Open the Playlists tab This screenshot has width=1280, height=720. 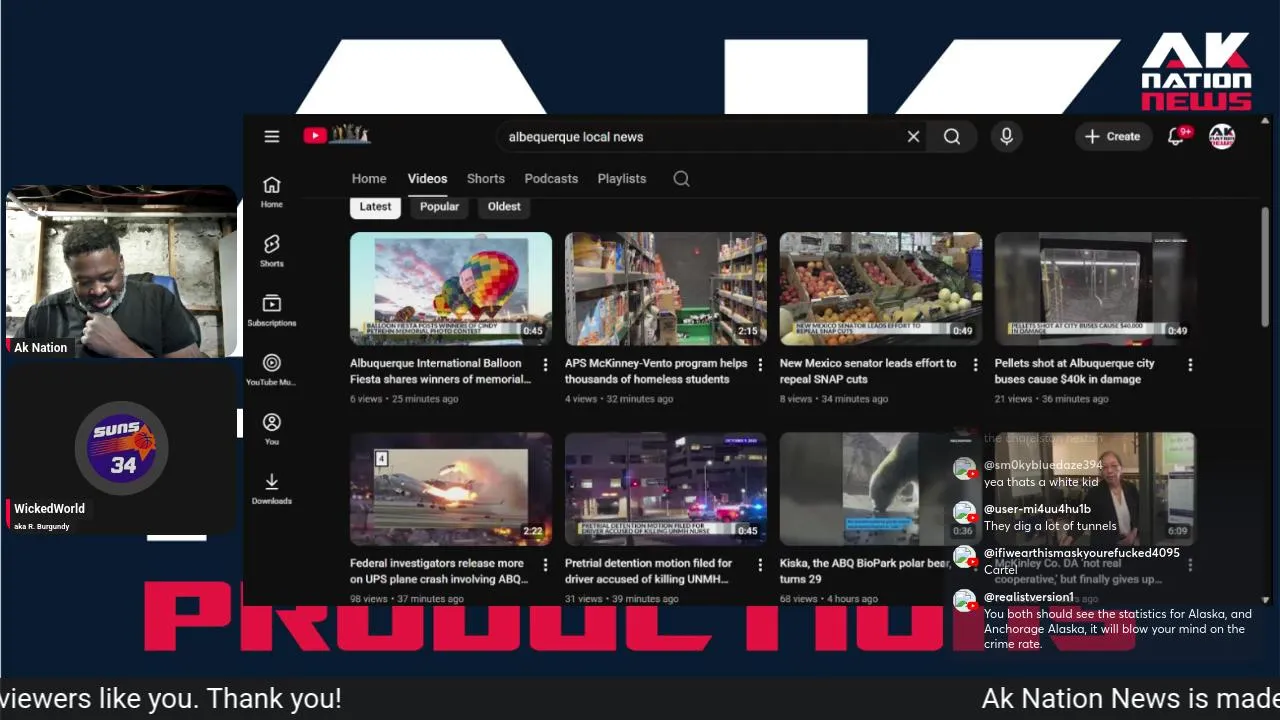click(622, 178)
